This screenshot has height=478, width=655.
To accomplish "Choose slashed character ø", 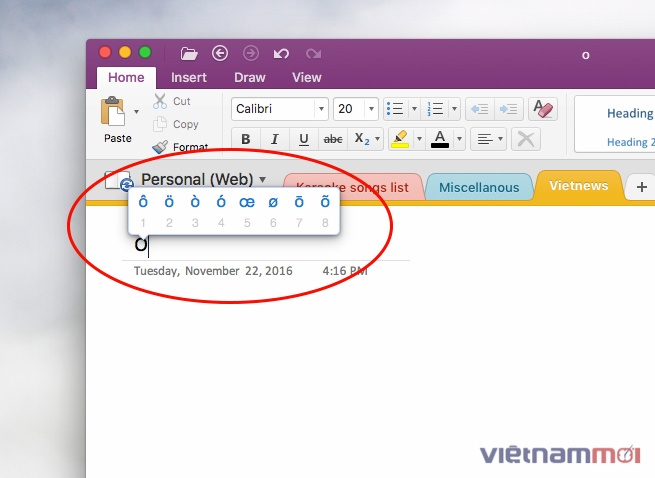I will (273, 202).
